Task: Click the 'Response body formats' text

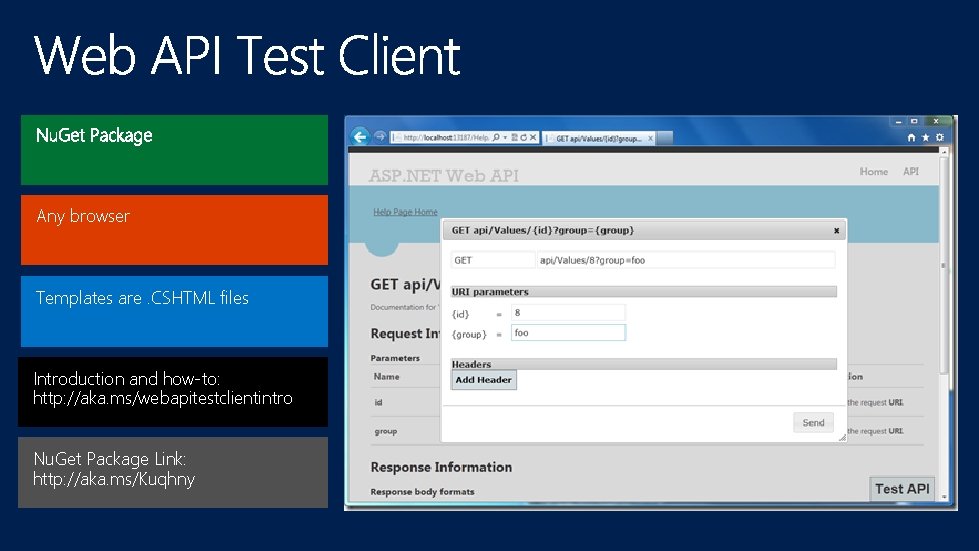Action: pos(422,492)
